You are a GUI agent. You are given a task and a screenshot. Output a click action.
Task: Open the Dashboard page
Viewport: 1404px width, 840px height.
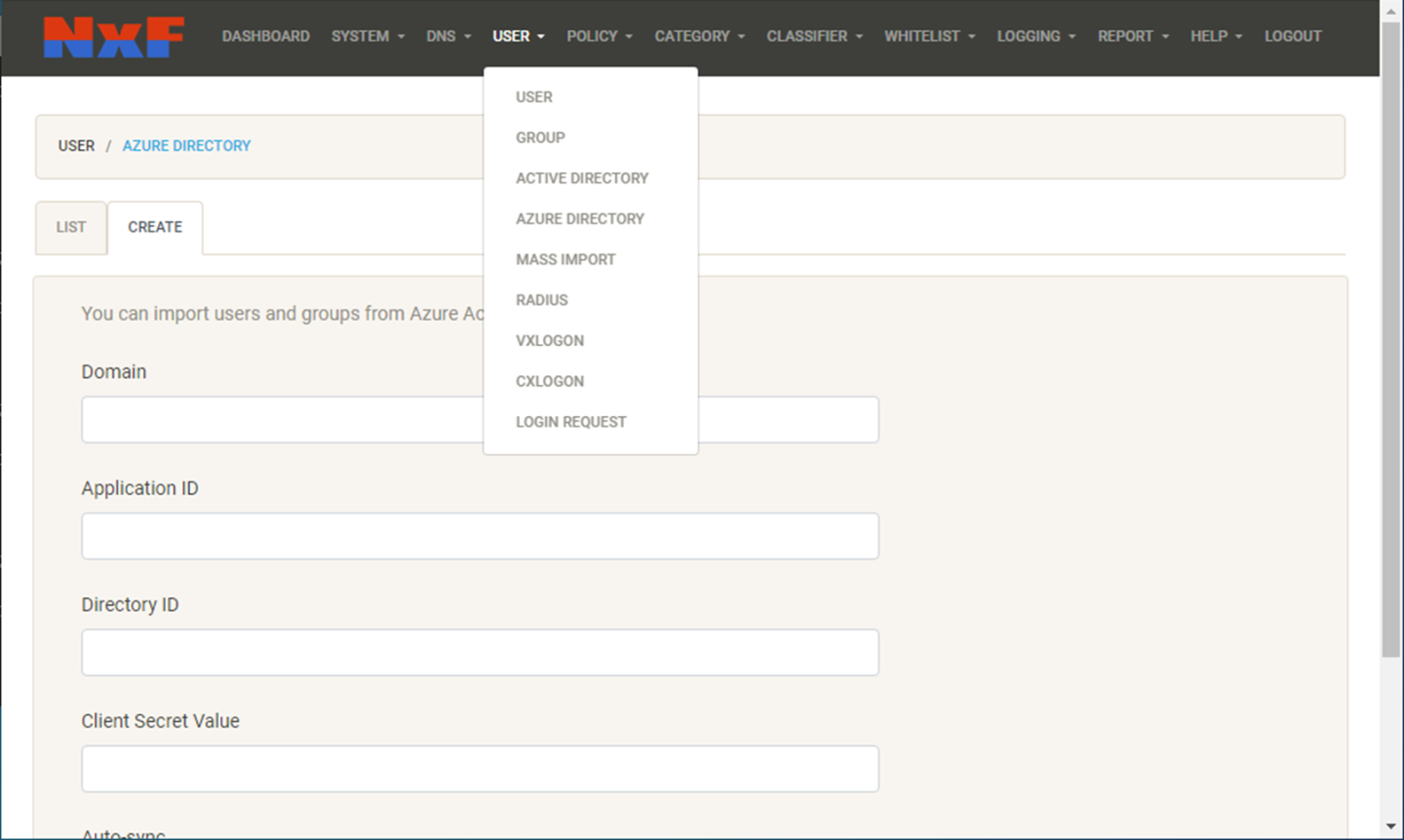pyautogui.click(x=265, y=36)
